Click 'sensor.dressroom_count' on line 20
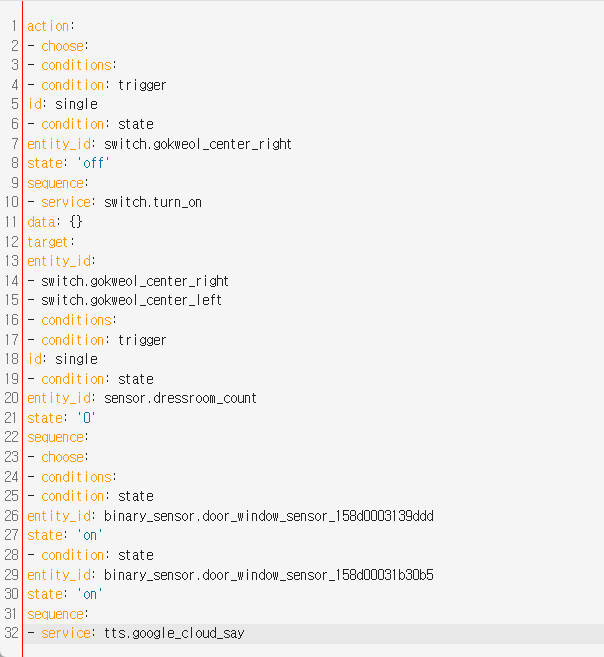 point(180,398)
